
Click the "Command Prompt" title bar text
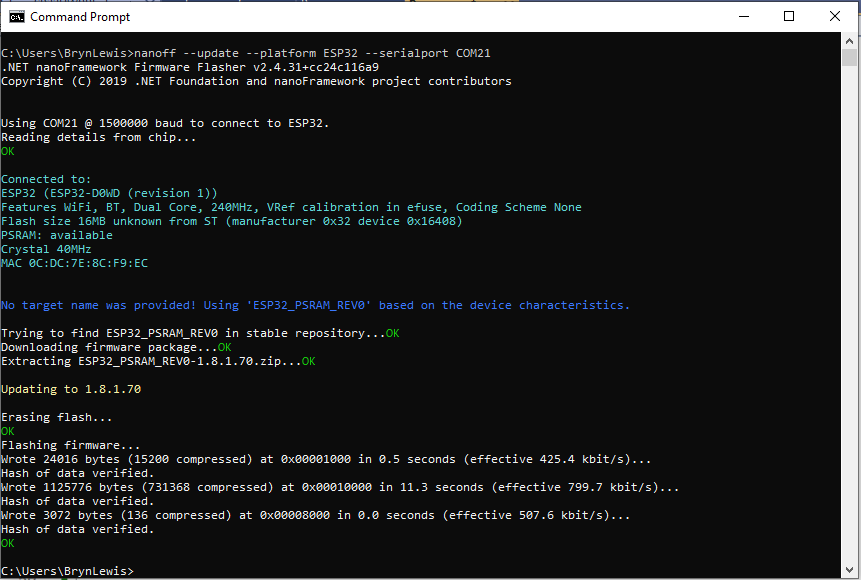pyautogui.click(x=80, y=17)
